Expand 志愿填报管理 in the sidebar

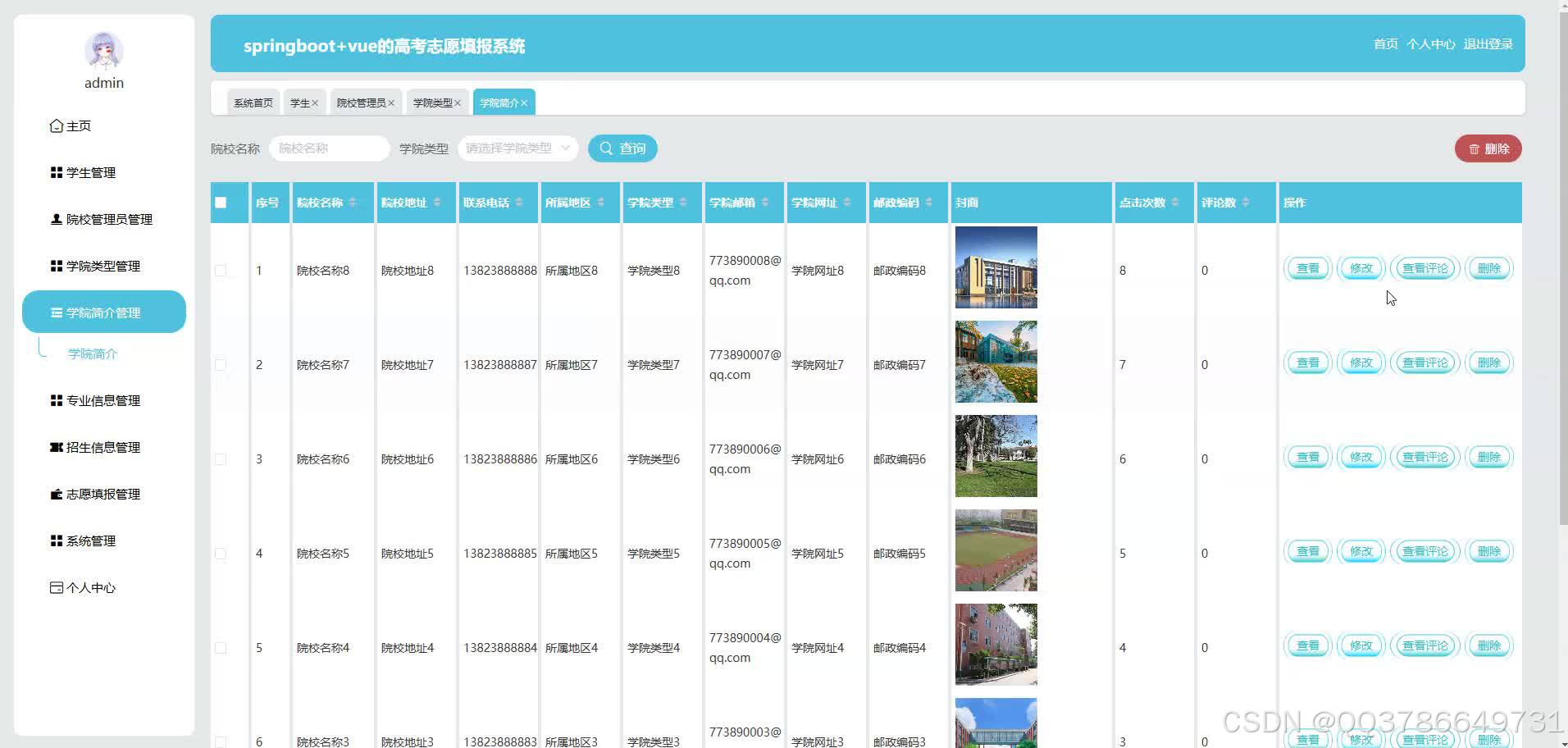tap(104, 495)
